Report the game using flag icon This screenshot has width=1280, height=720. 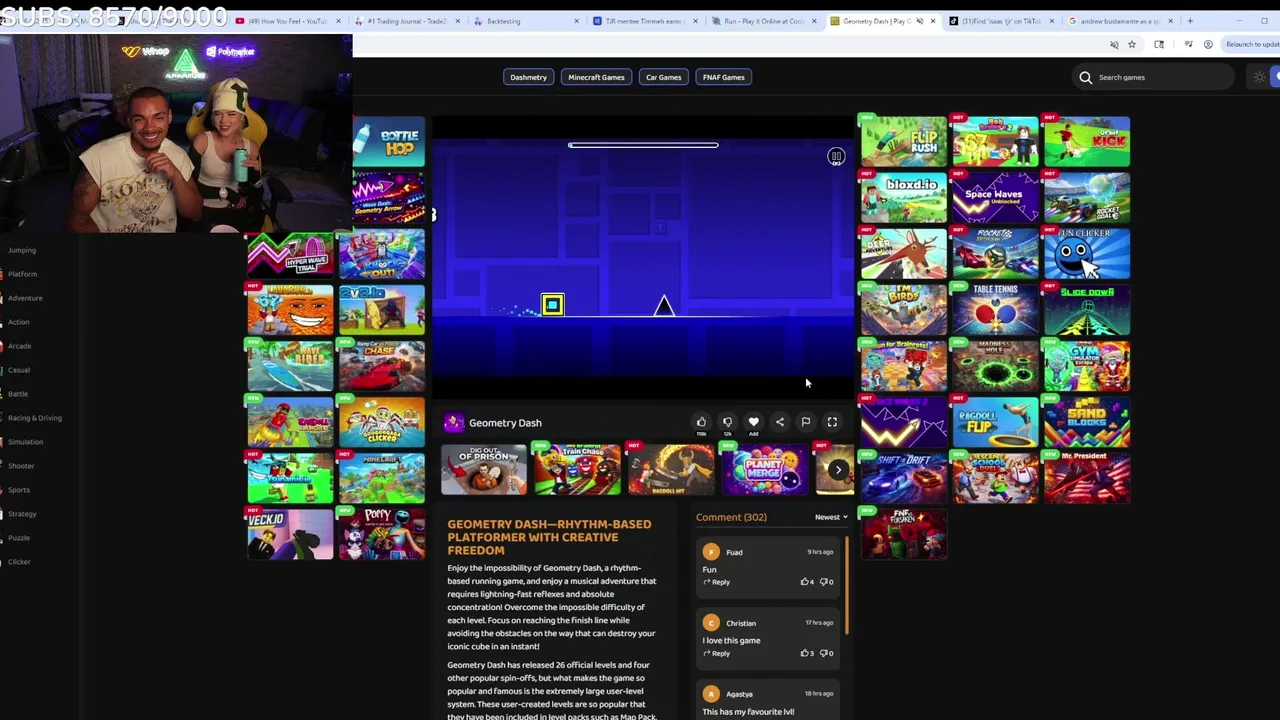click(x=806, y=422)
